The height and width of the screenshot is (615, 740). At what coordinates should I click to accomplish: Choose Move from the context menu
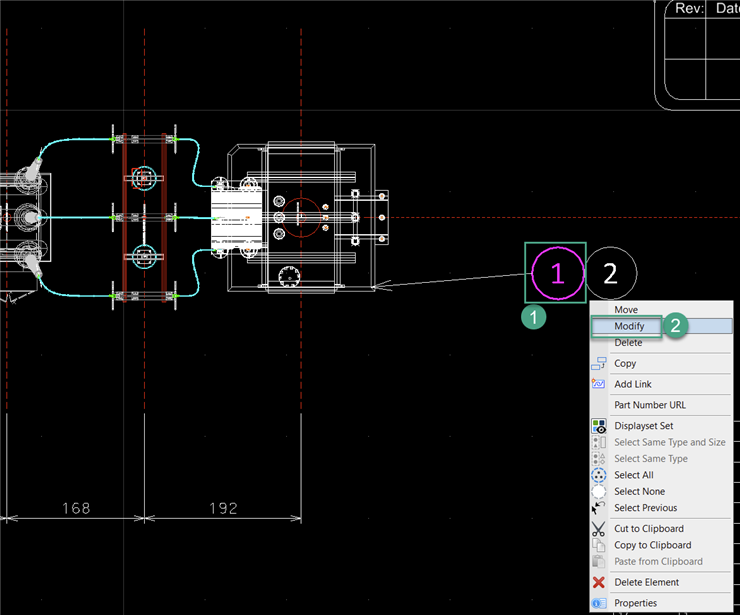(x=626, y=310)
